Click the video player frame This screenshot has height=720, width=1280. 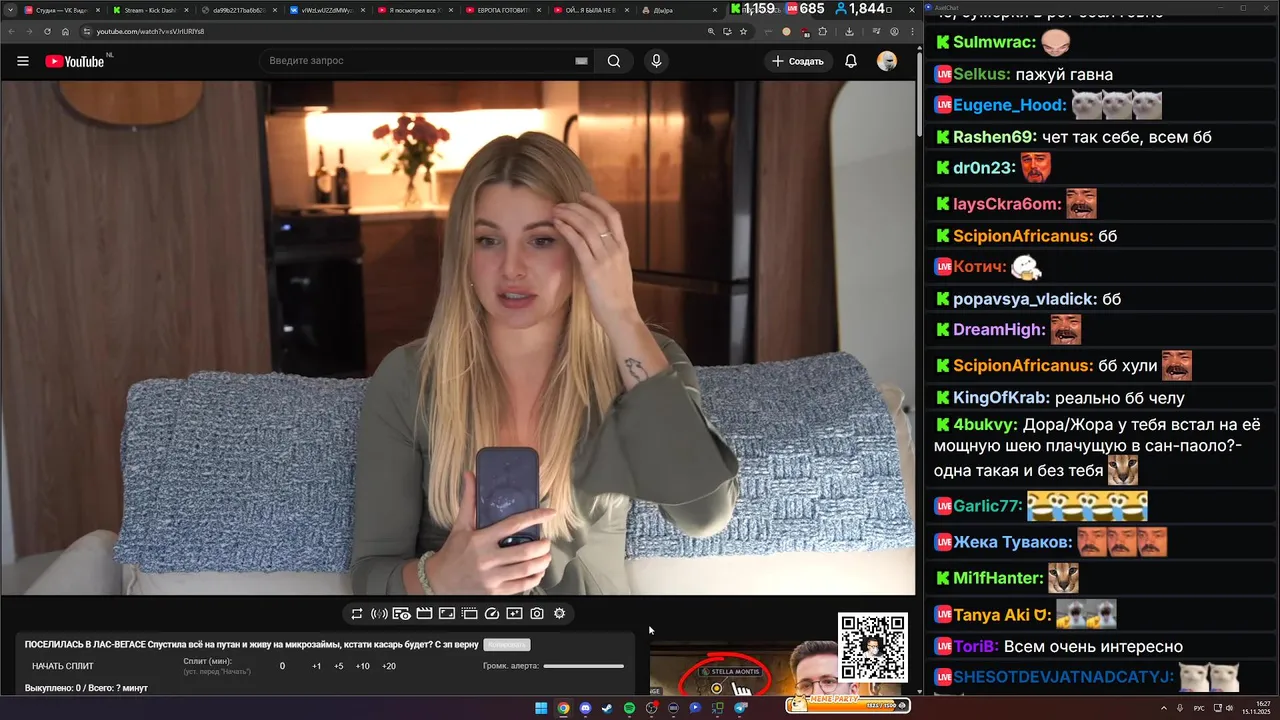click(x=458, y=338)
